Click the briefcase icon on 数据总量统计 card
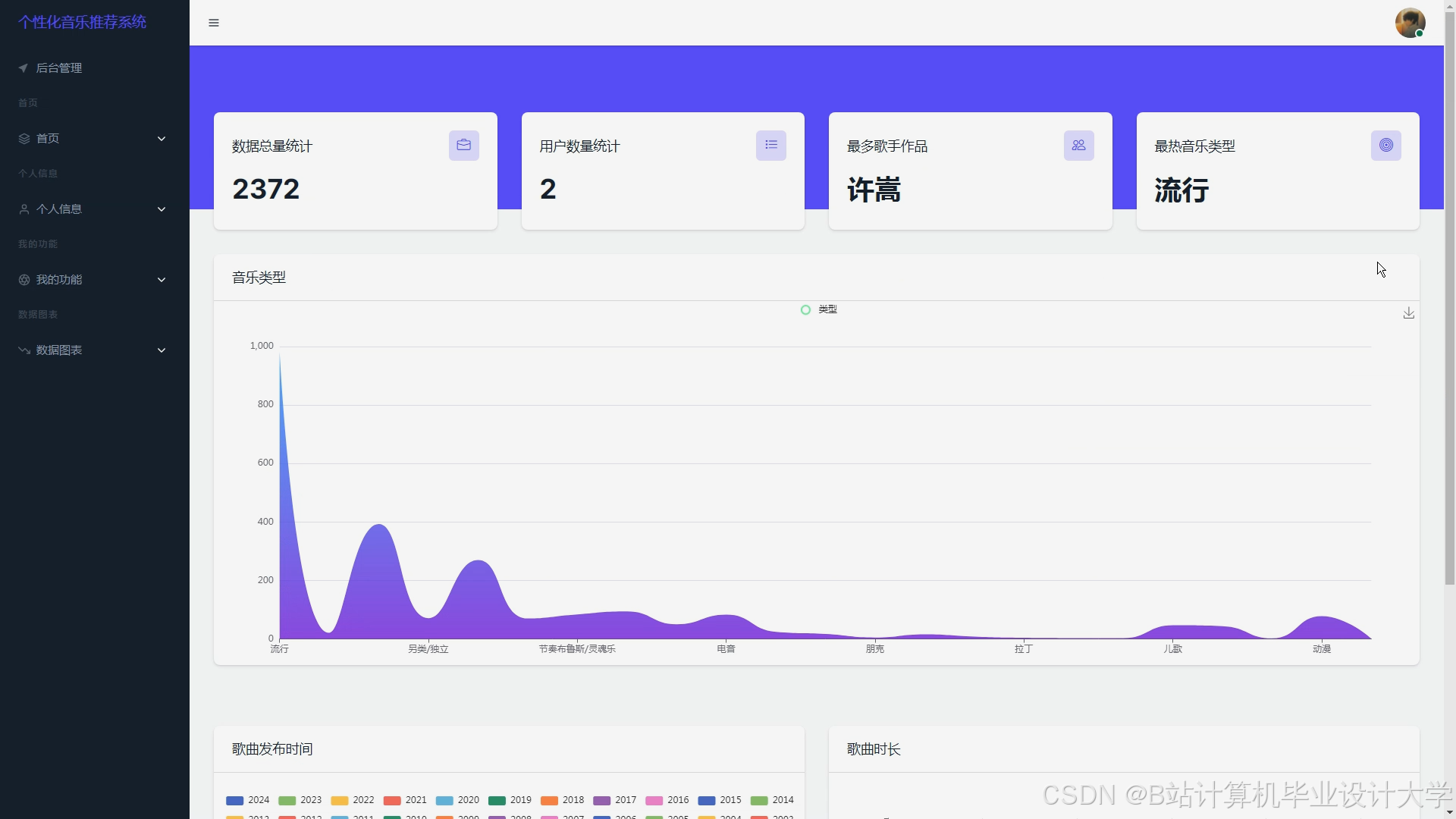The width and height of the screenshot is (1456, 819). (463, 145)
